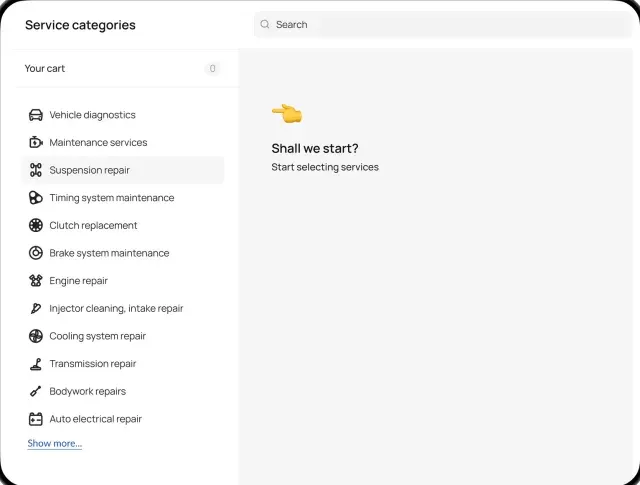Open the Cooling system repair category label
Image resolution: width=640 pixels, height=485 pixels.
coord(98,336)
